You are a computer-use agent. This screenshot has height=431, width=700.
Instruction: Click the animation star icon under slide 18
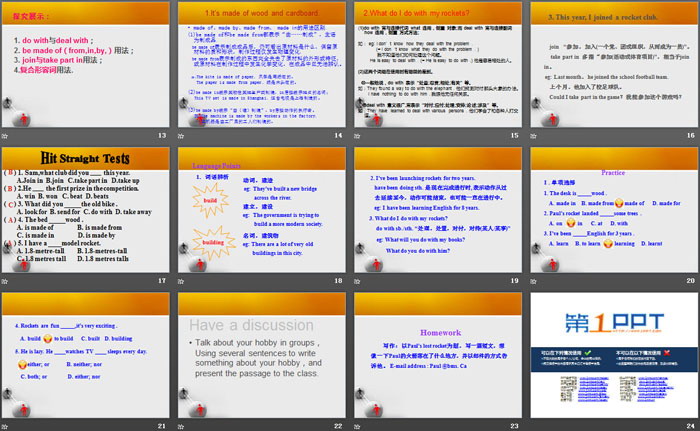click(x=183, y=281)
